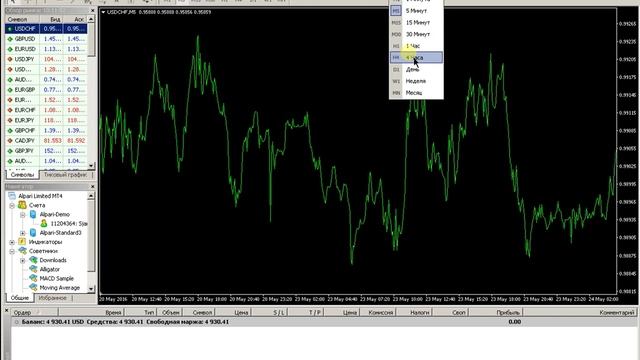Click the CADJPY ask value 81.592

click(76, 141)
